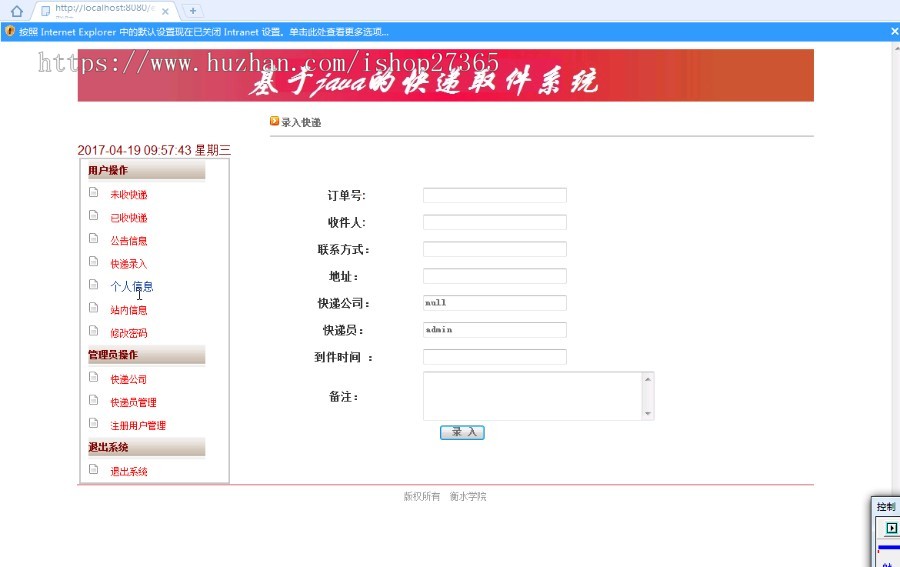This screenshot has height=567, width=900.
Task: Click the document icon beside 个人信息
Action: click(94, 285)
